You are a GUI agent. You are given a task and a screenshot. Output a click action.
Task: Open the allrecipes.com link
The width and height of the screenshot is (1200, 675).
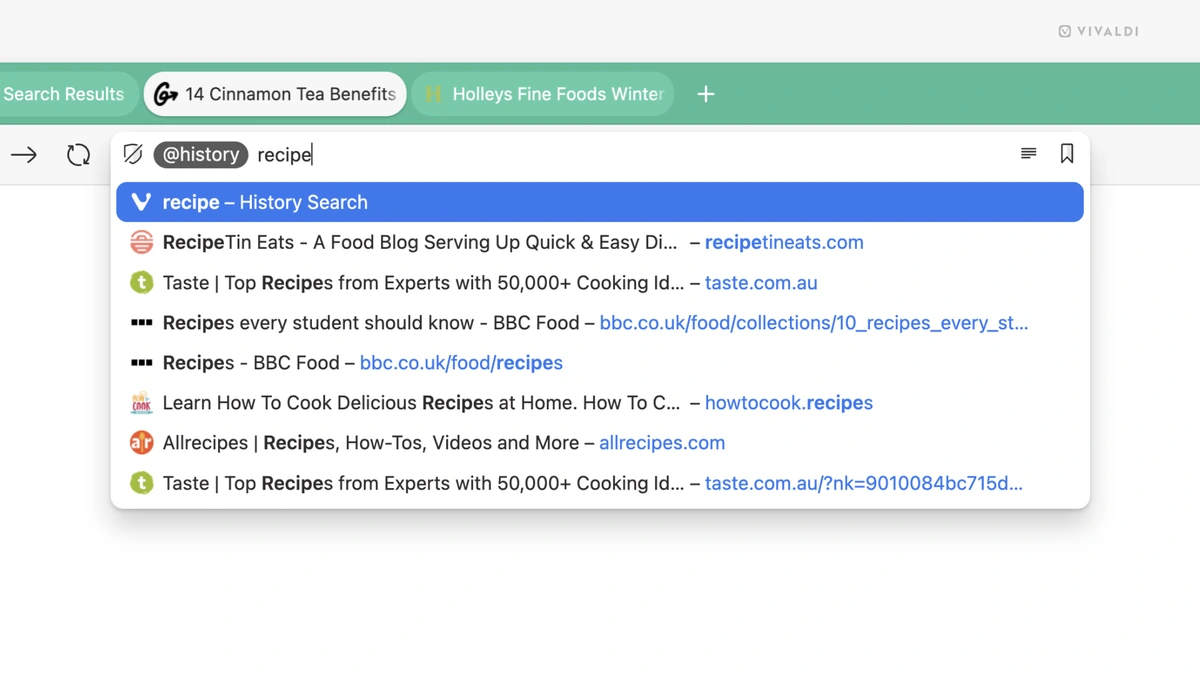tap(662, 442)
